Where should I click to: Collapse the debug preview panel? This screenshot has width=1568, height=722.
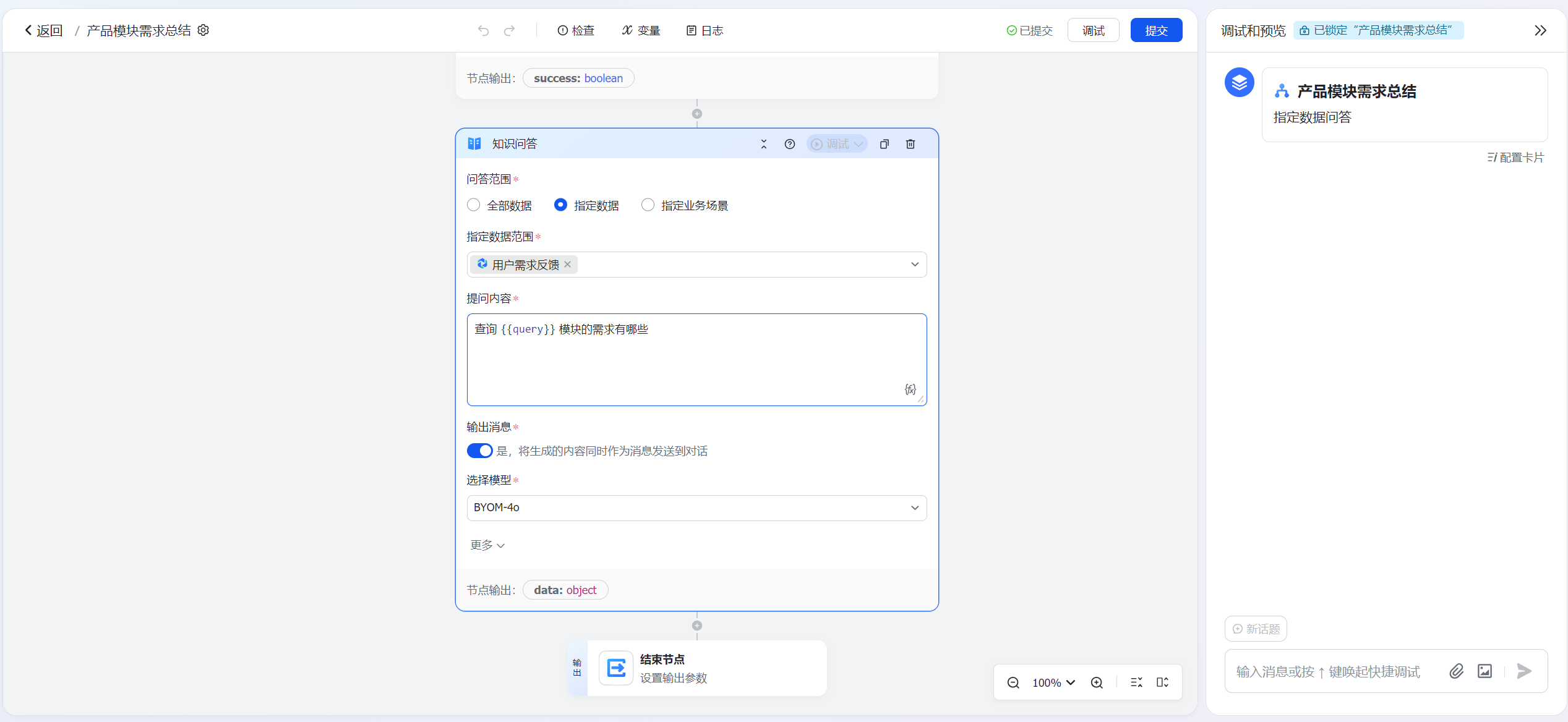coord(1540,30)
